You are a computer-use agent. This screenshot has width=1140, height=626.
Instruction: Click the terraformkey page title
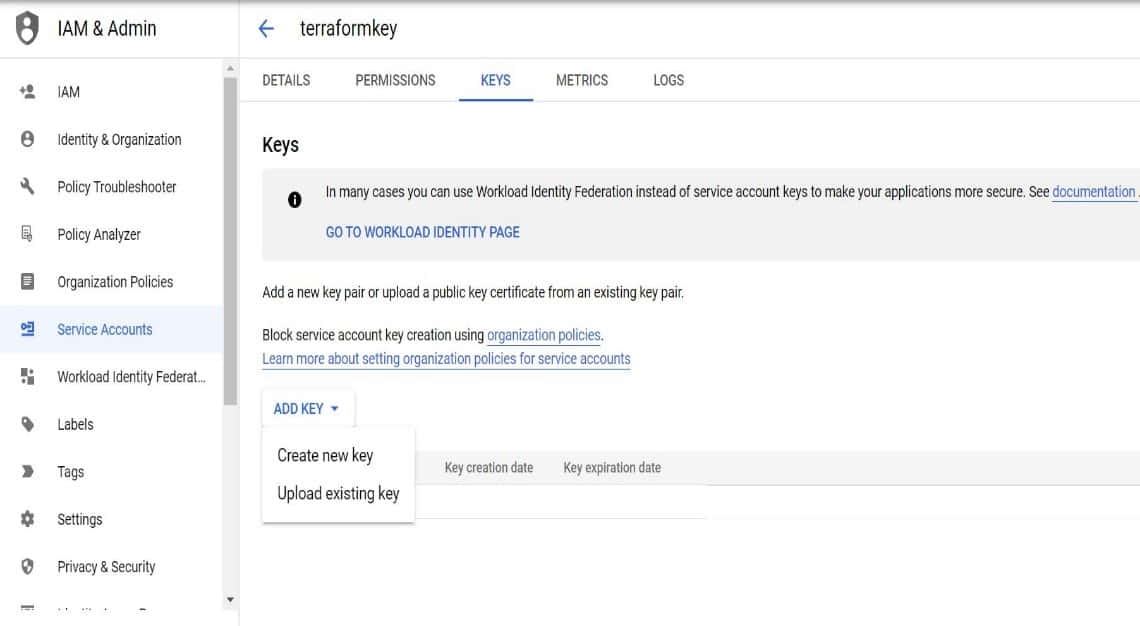click(348, 28)
